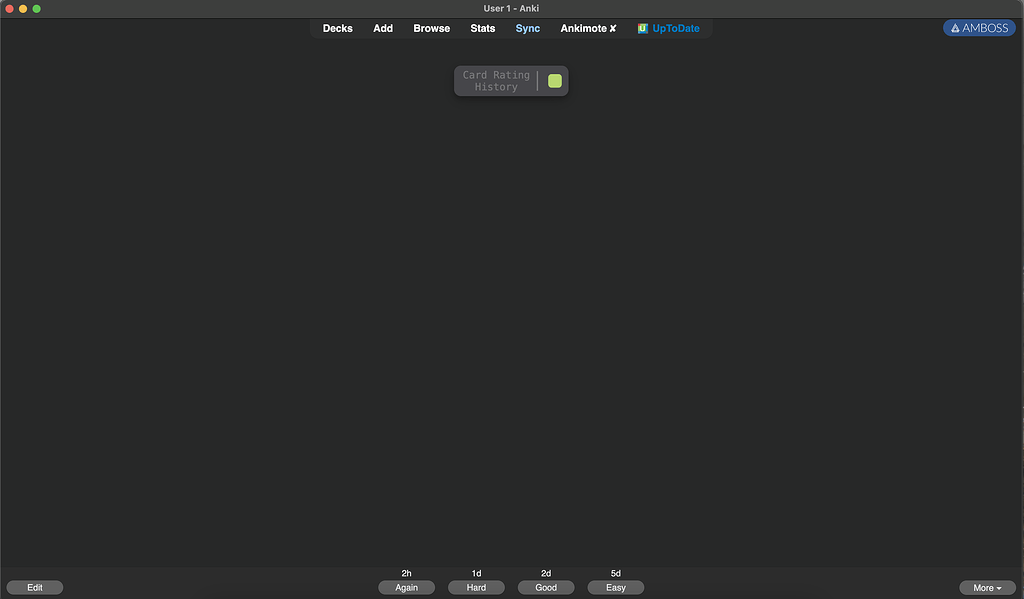Rate the card as Good
Screen dimensions: 1024x599
click(545, 587)
